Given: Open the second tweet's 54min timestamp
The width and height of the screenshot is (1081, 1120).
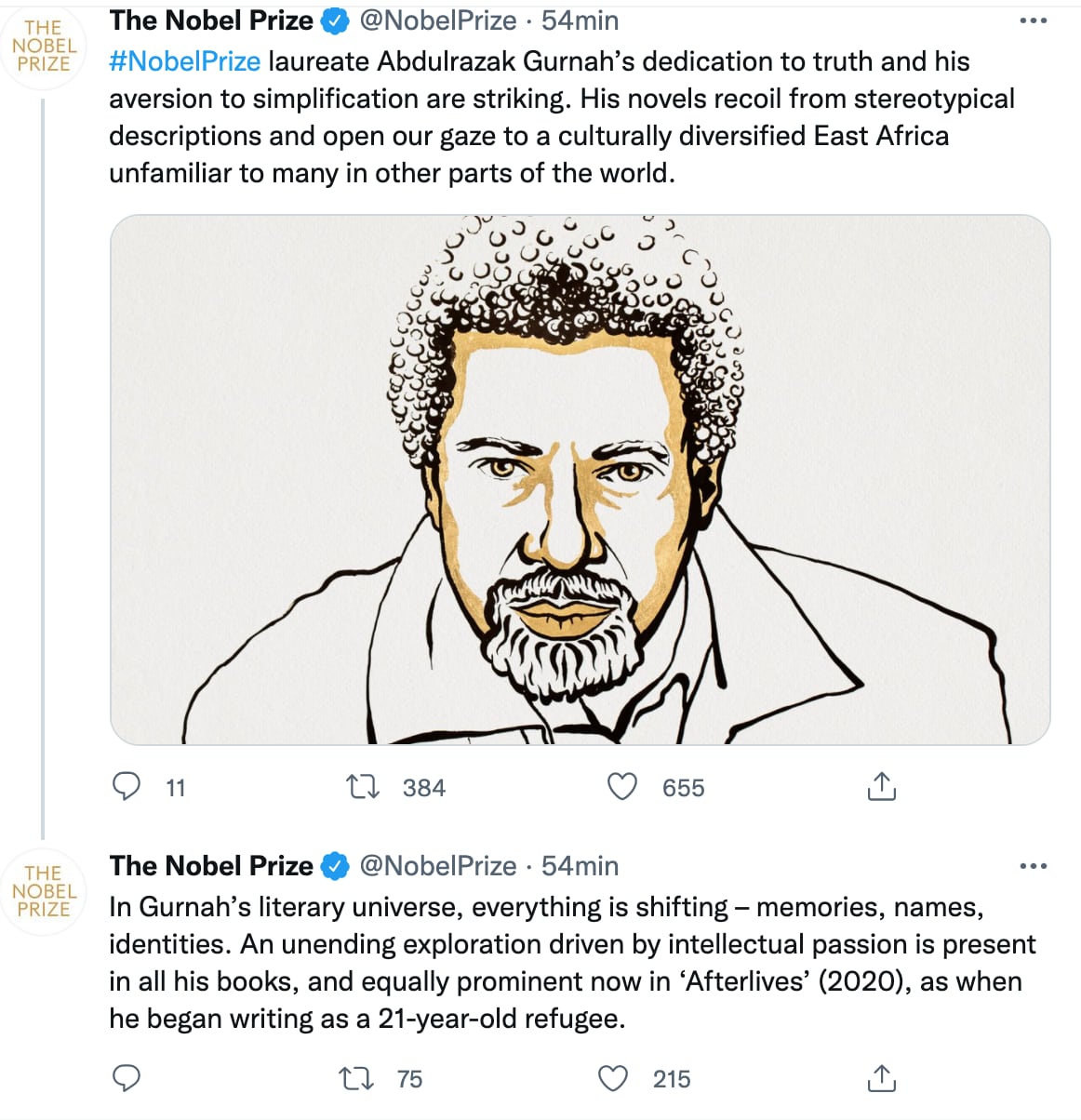Looking at the screenshot, I should click(x=580, y=866).
